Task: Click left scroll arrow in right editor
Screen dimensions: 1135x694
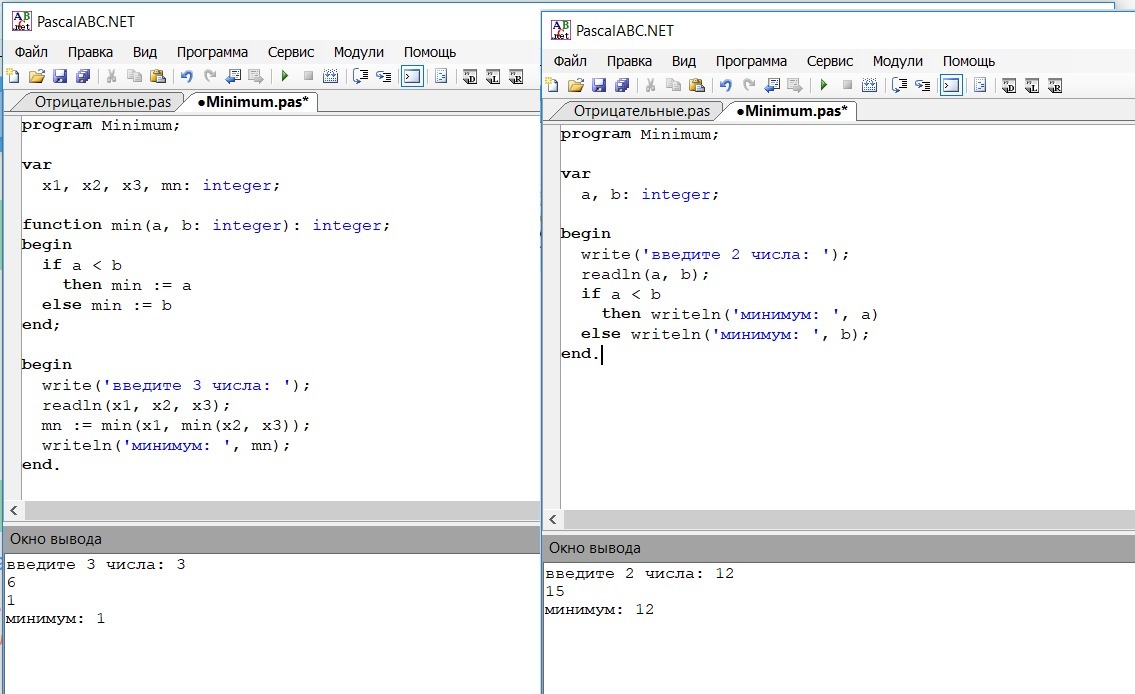Action: point(553,520)
